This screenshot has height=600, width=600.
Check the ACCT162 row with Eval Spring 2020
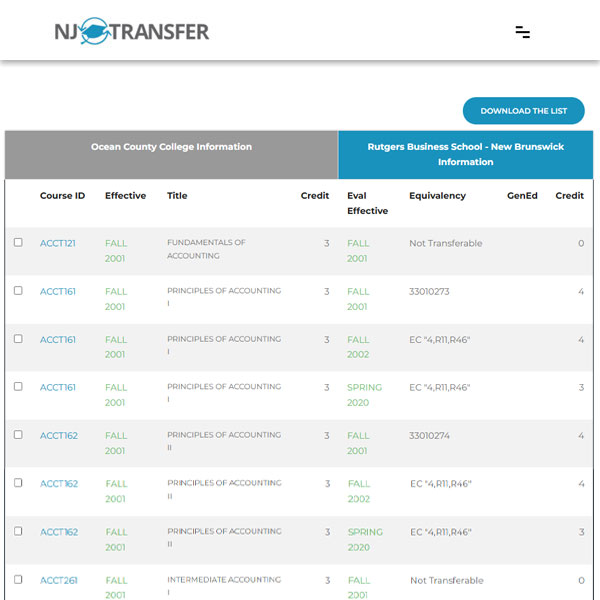(18, 531)
